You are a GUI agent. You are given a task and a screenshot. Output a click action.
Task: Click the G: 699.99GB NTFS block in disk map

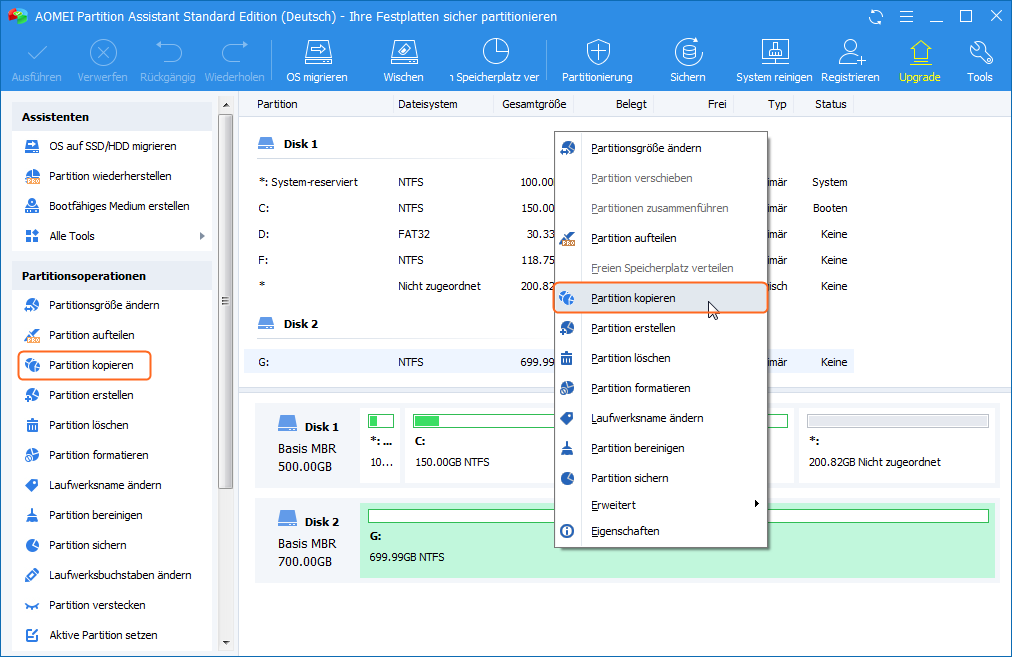pos(678,540)
